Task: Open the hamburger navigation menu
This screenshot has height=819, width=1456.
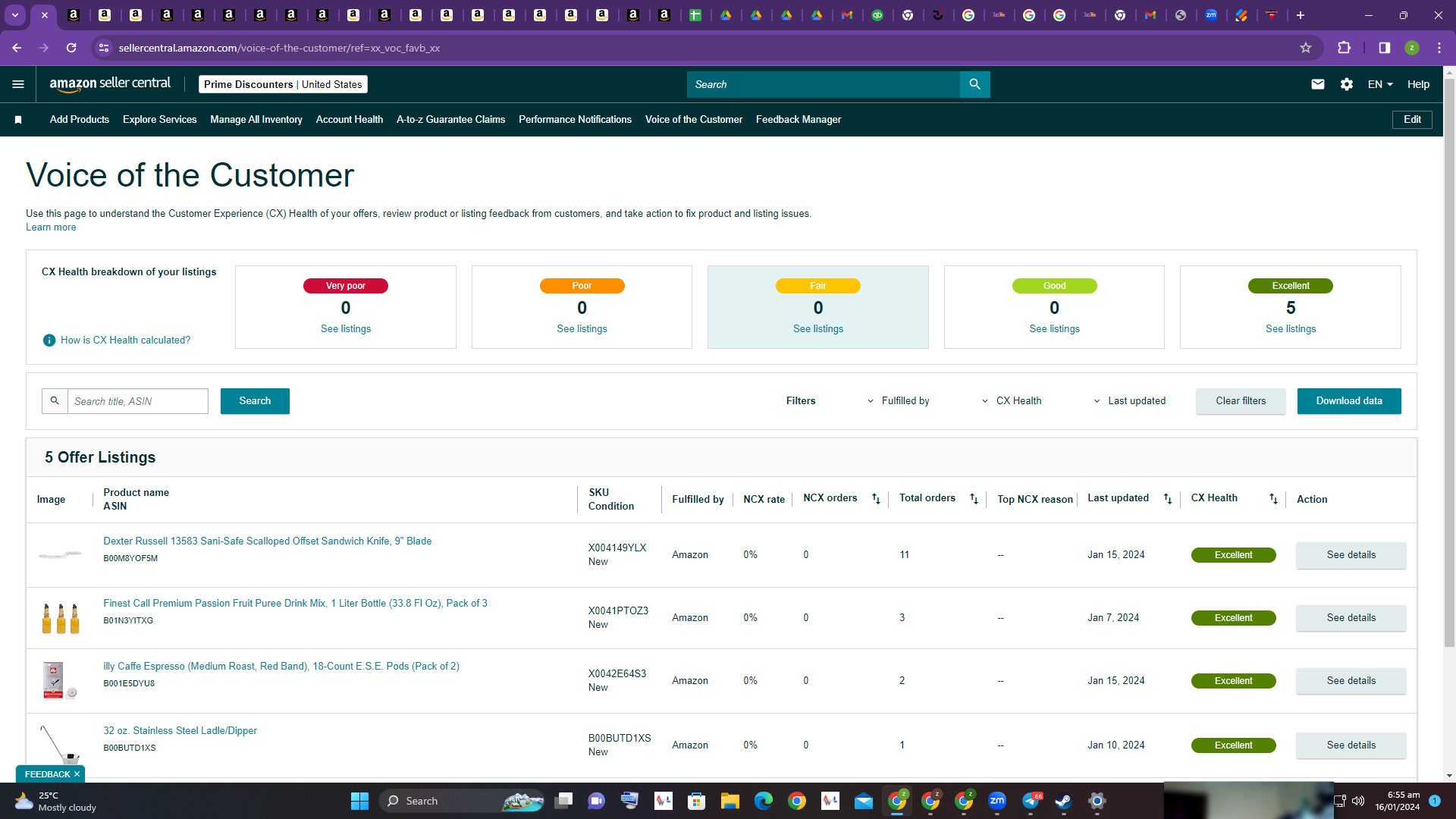Action: 18,84
